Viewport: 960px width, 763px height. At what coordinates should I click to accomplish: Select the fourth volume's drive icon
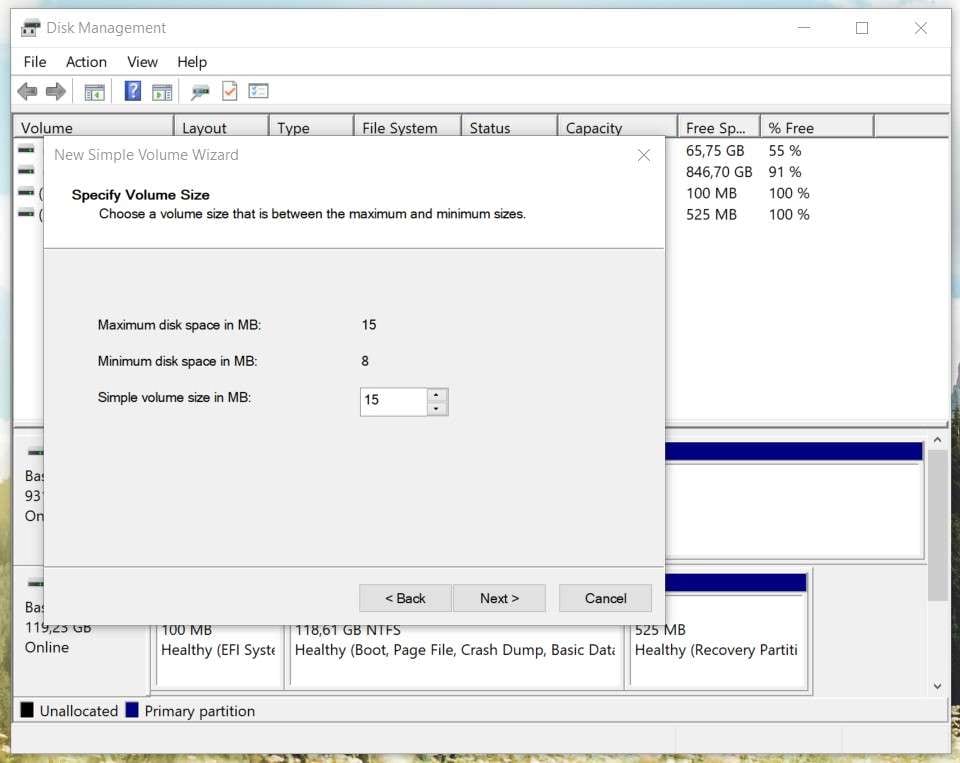click(26, 213)
